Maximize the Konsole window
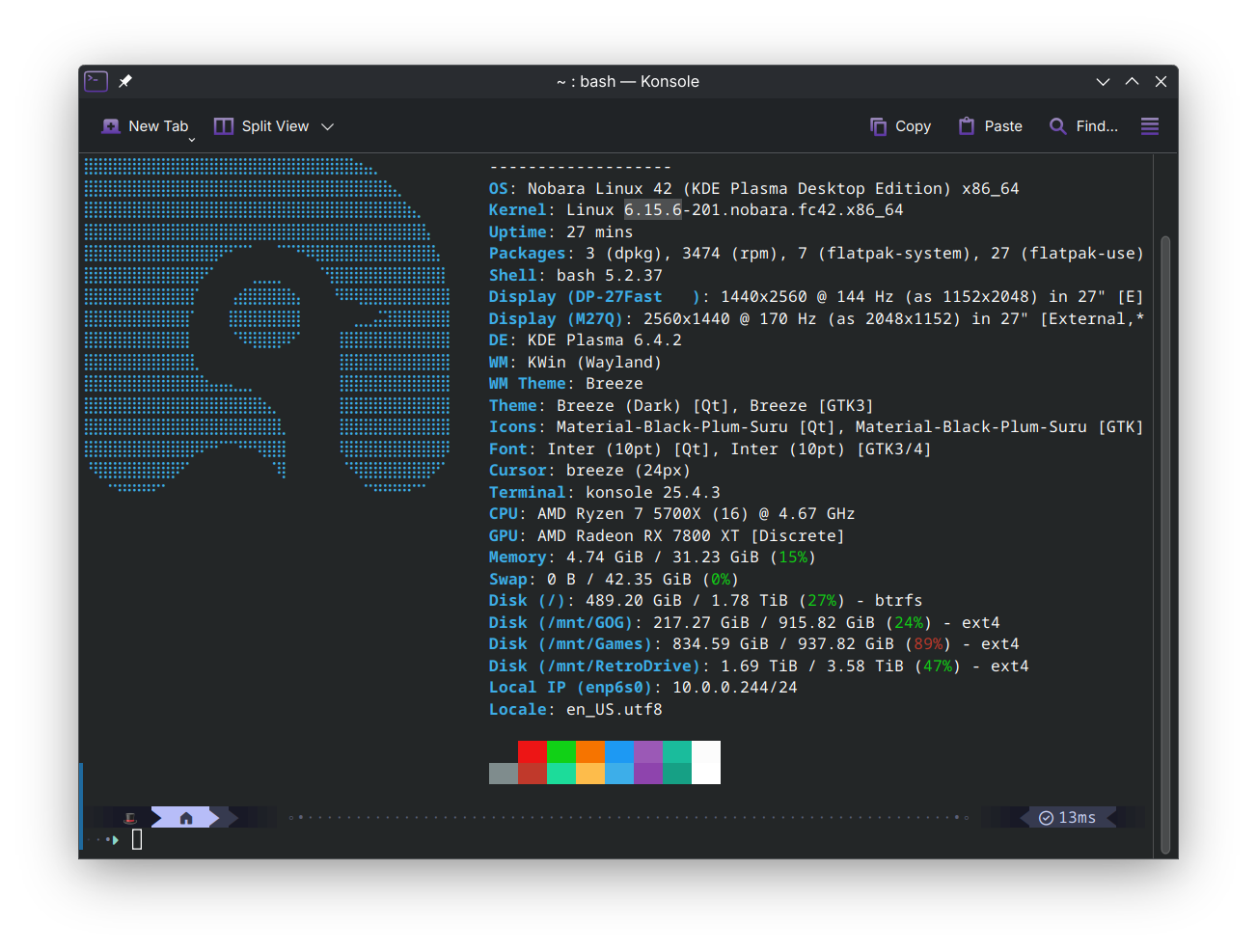The height and width of the screenshot is (952, 1257). pyautogui.click(x=1132, y=82)
